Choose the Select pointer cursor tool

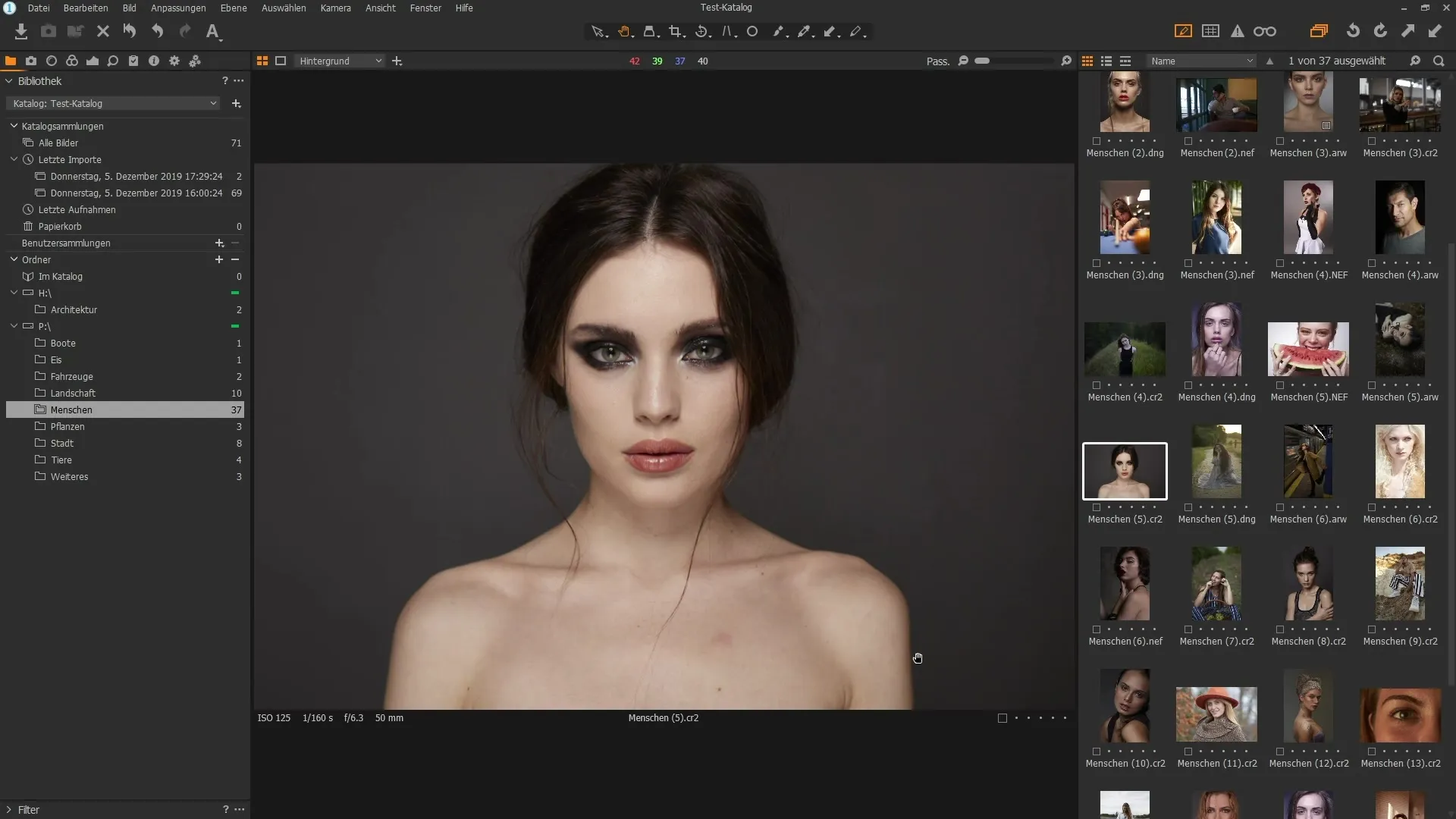[x=598, y=31]
